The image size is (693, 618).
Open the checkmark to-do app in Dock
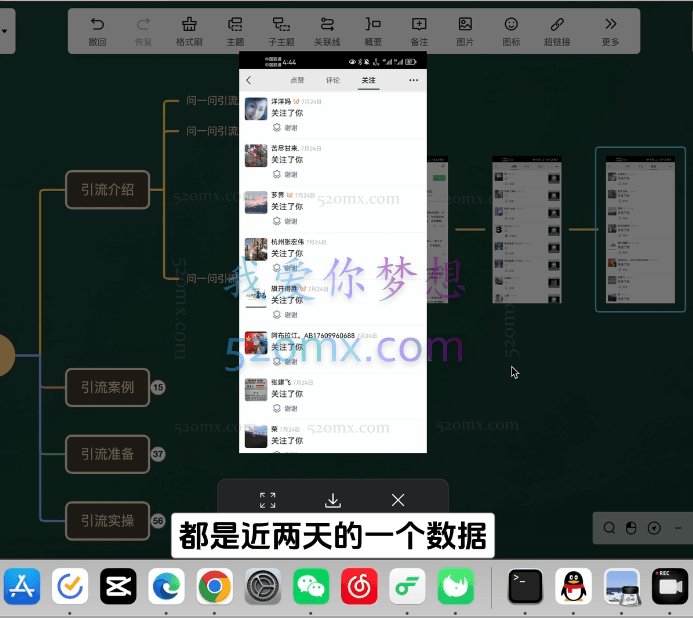pos(70,586)
